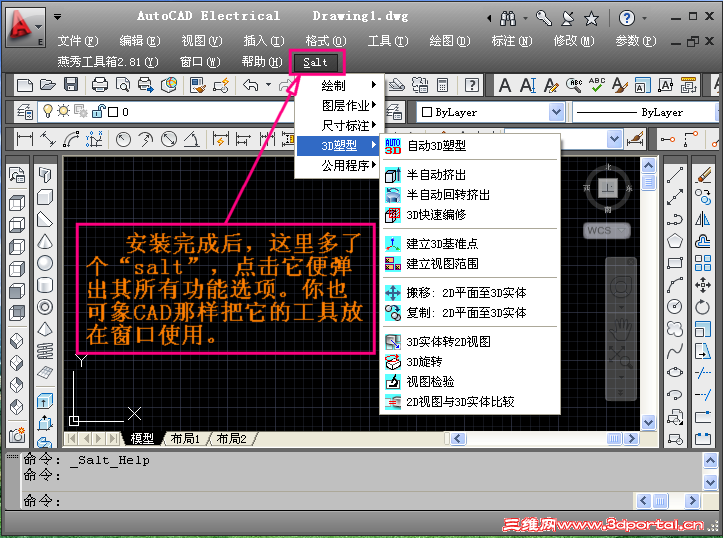Toggle layer 0 lock padlock icon

98,111
